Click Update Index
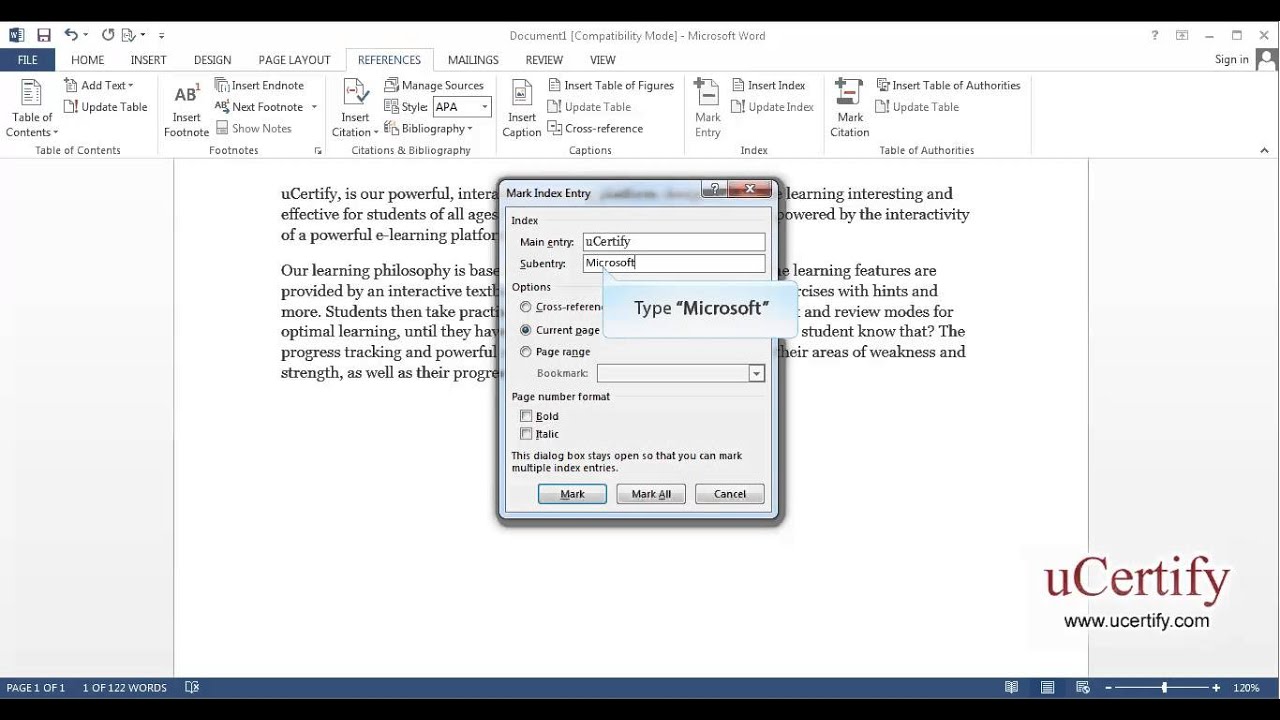This screenshot has height=720, width=1280. click(x=772, y=107)
